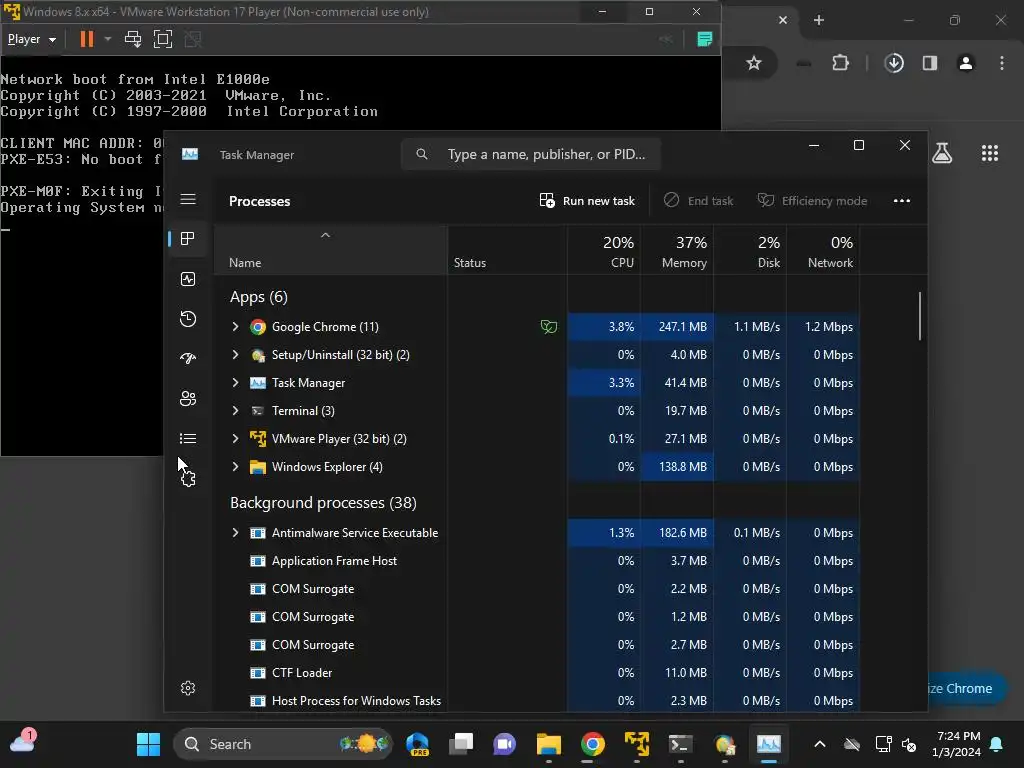
Task: Click Run new task button
Action: click(587, 200)
